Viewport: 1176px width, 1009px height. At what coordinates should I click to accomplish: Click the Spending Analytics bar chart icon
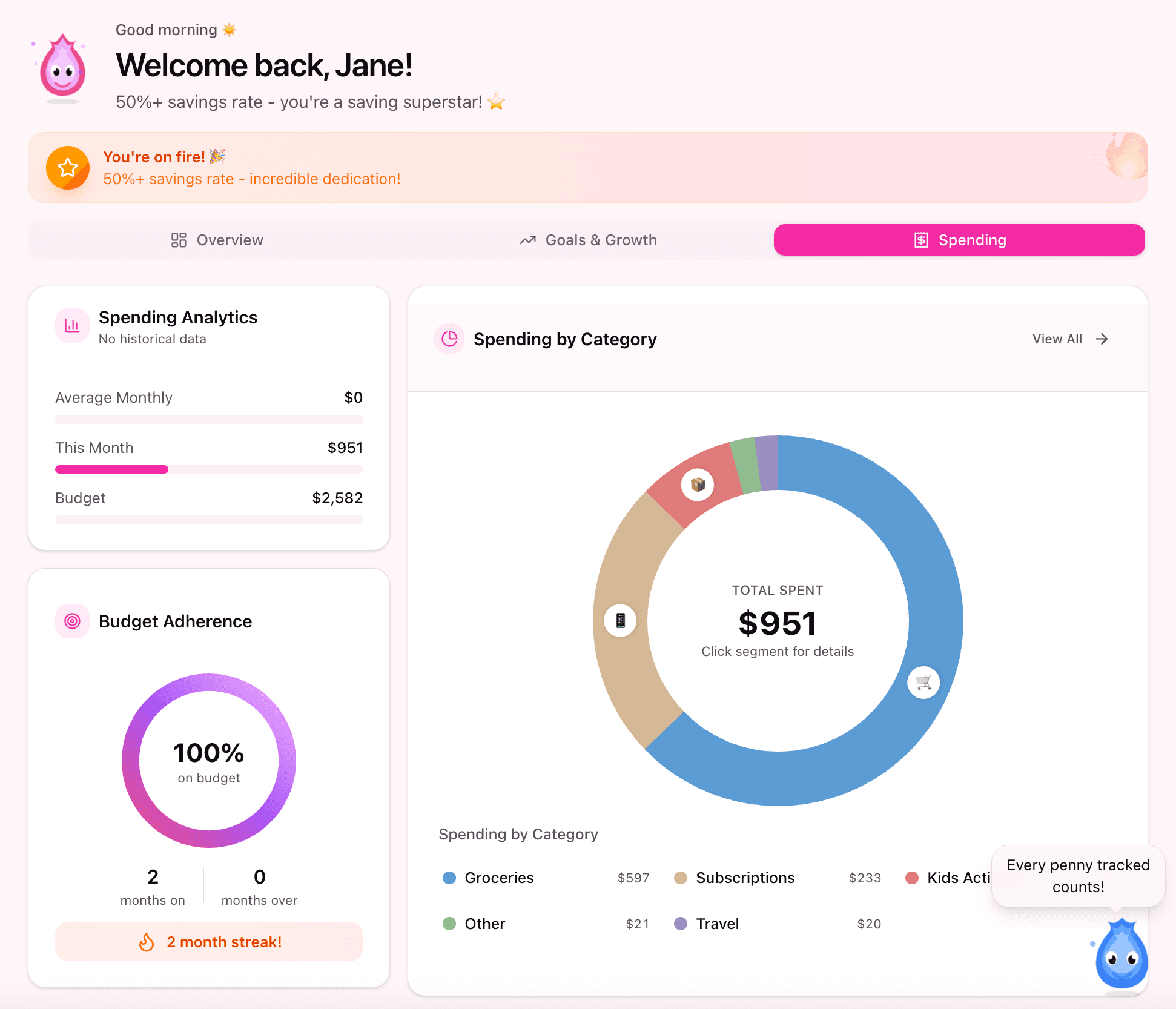click(72, 325)
